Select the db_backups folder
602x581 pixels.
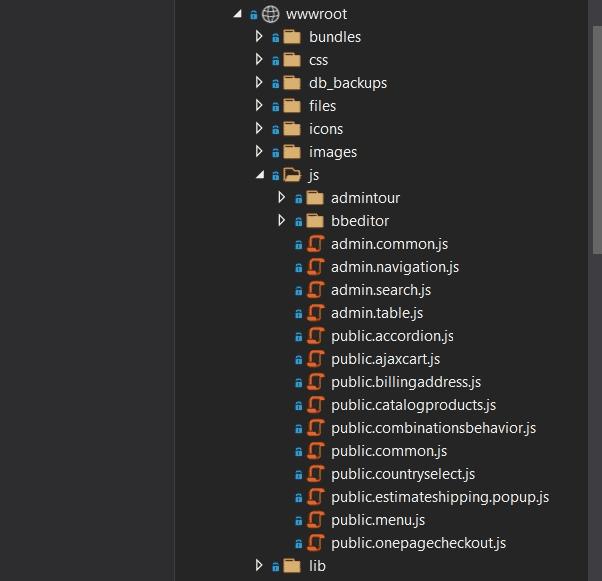tap(348, 83)
